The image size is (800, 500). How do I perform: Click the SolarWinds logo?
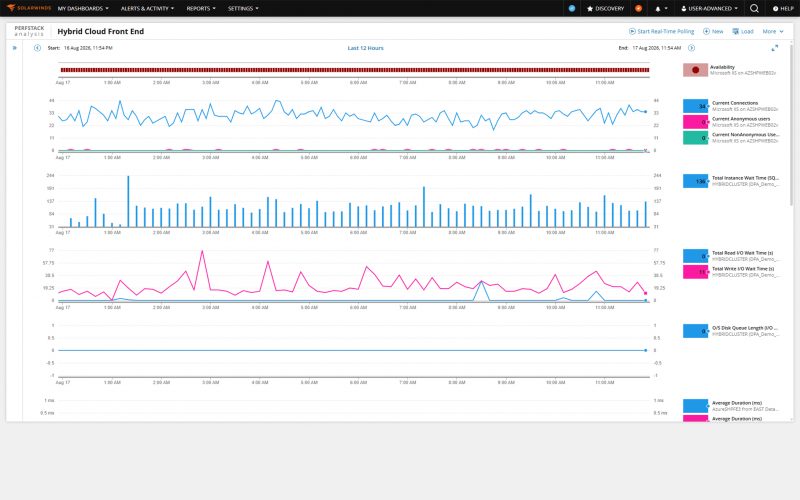pyautogui.click(x=29, y=8)
